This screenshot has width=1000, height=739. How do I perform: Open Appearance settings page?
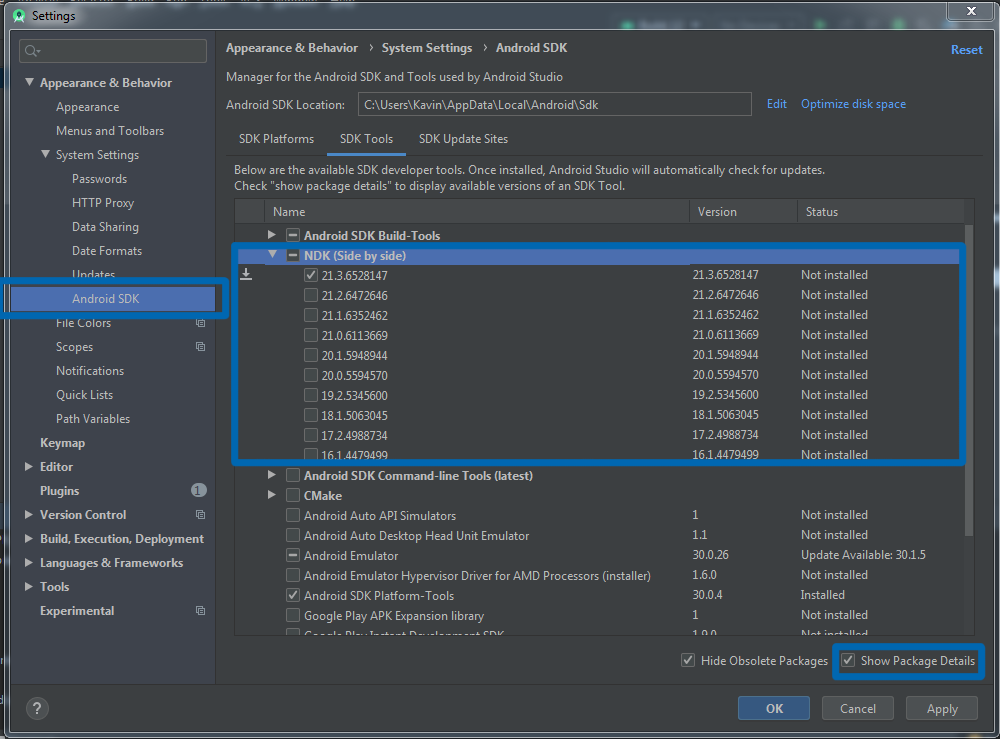click(87, 107)
